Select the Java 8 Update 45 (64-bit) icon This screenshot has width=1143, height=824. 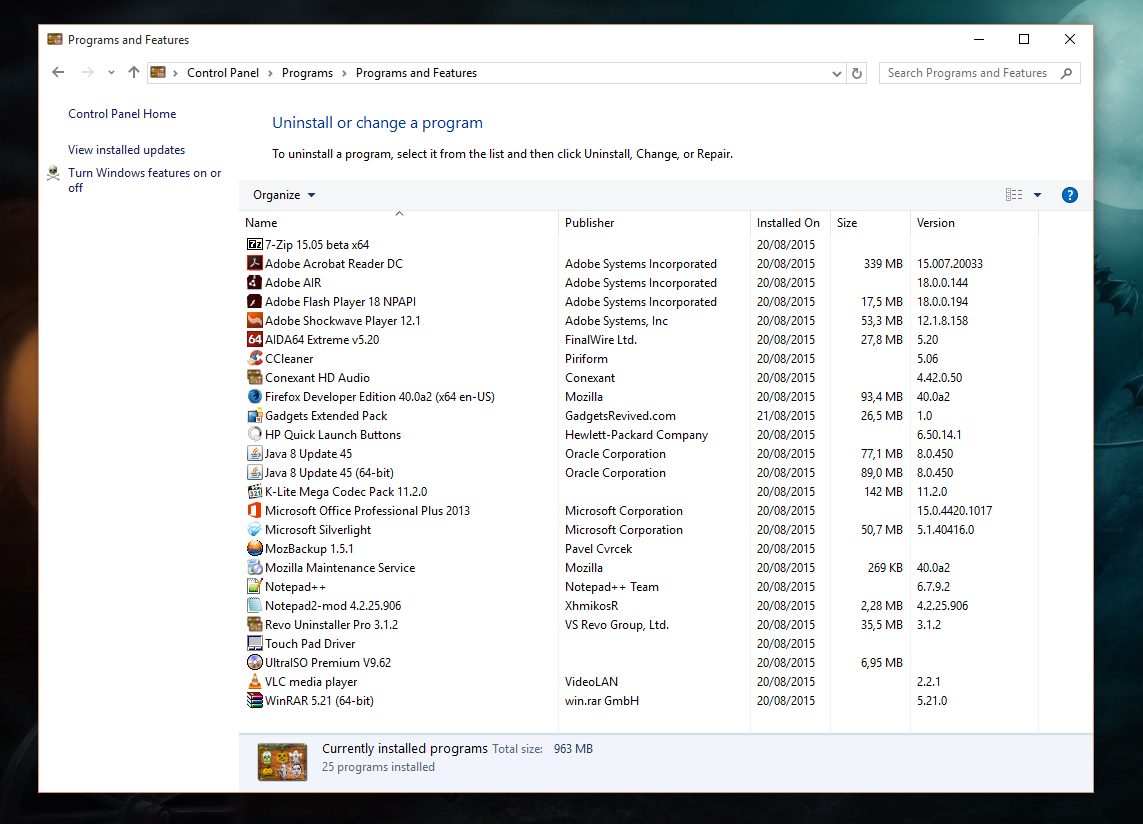click(x=254, y=473)
